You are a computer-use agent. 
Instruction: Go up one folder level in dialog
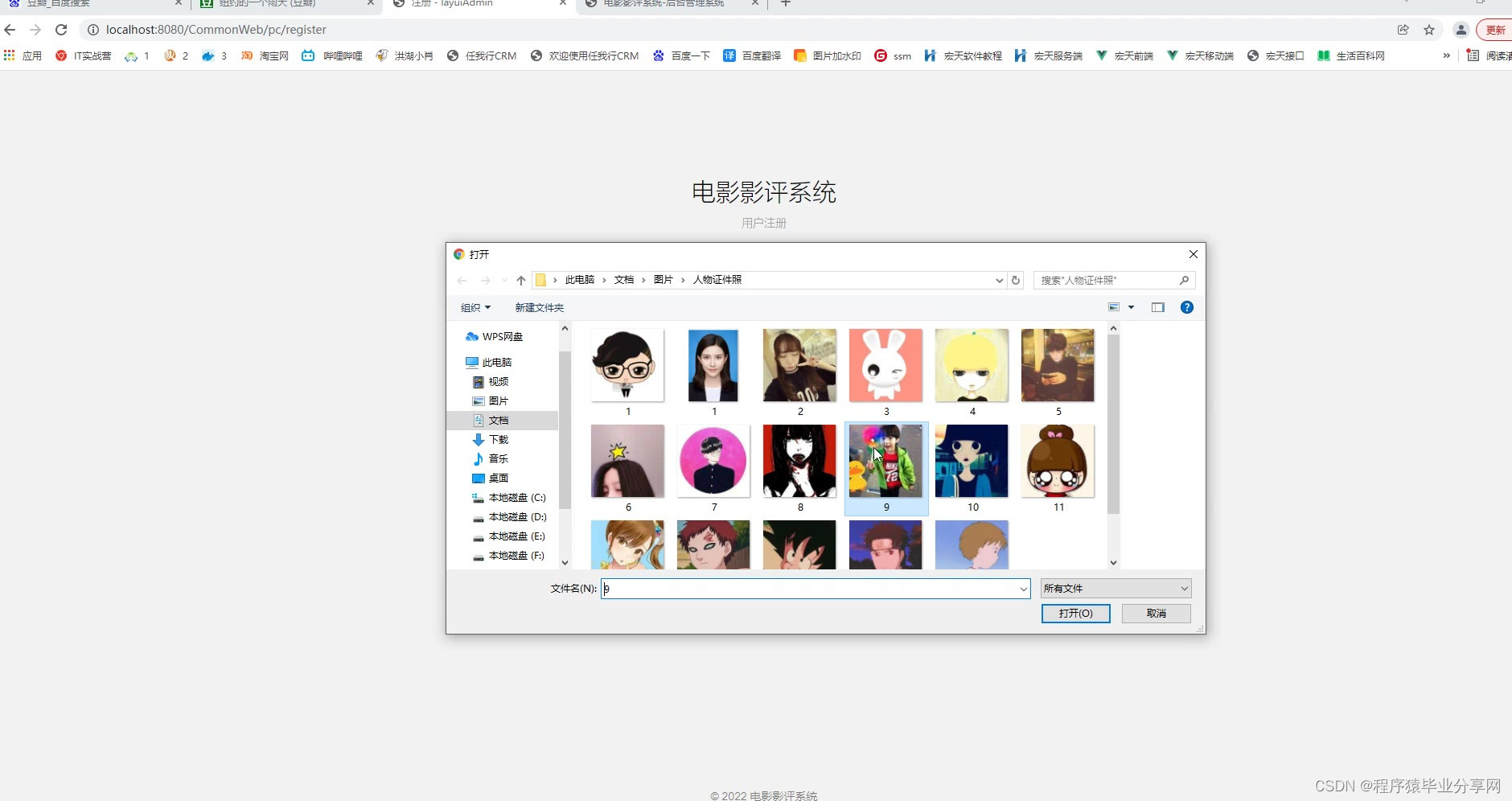(x=521, y=280)
